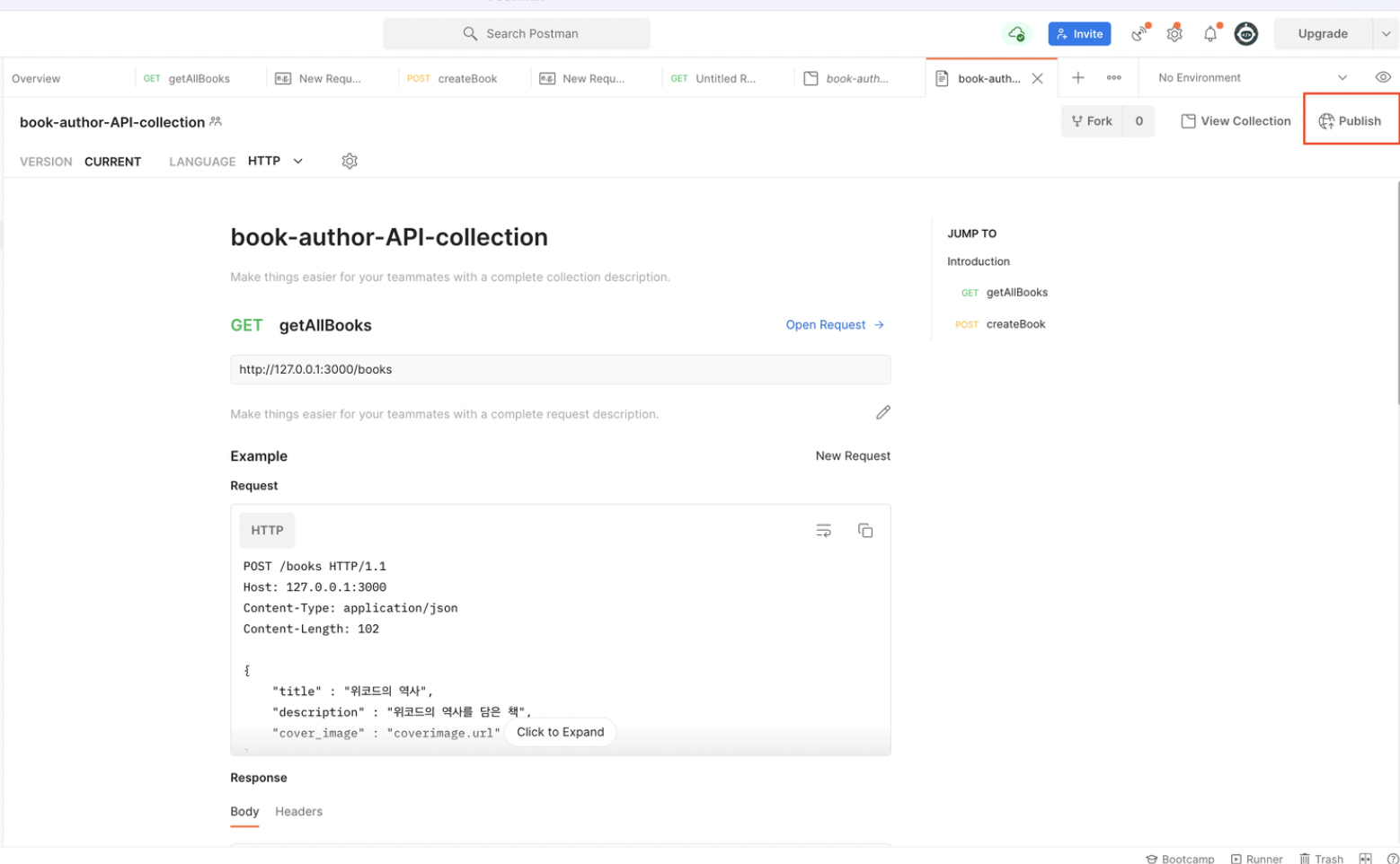Switch to the GET getAllBooks tab

(x=187, y=79)
